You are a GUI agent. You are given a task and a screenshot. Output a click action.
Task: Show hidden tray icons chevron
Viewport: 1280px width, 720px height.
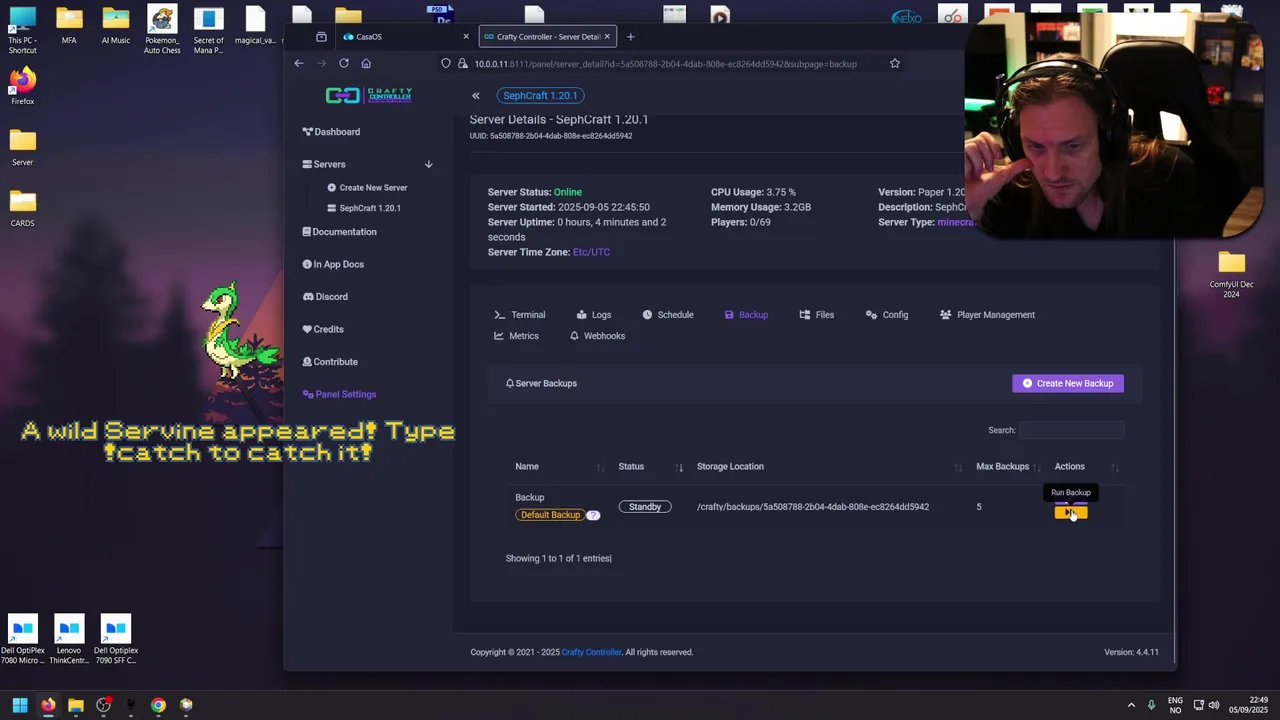pos(1131,705)
